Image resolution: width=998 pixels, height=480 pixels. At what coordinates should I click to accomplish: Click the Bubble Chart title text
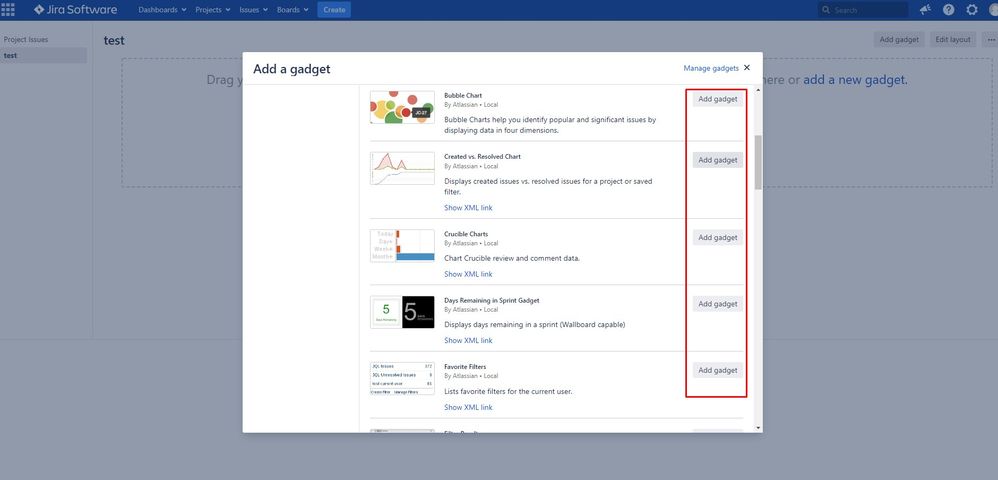463,95
